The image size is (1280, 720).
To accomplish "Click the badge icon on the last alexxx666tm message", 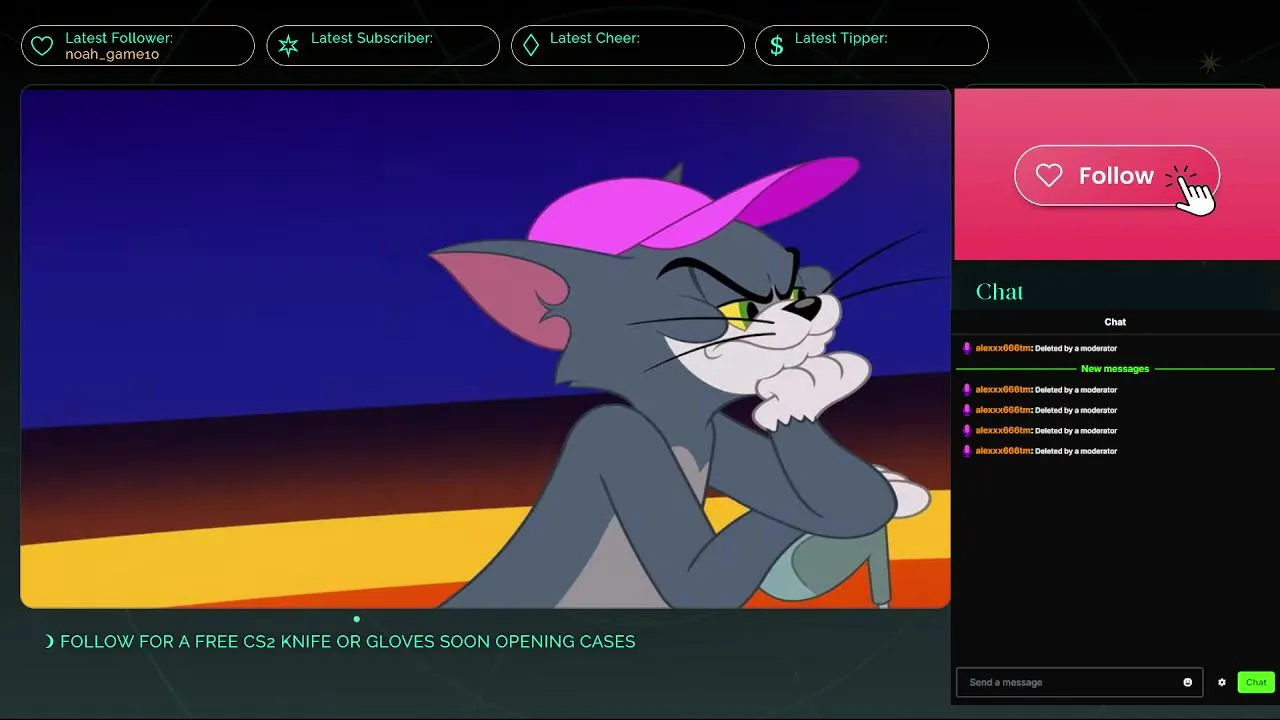I will [x=967, y=451].
